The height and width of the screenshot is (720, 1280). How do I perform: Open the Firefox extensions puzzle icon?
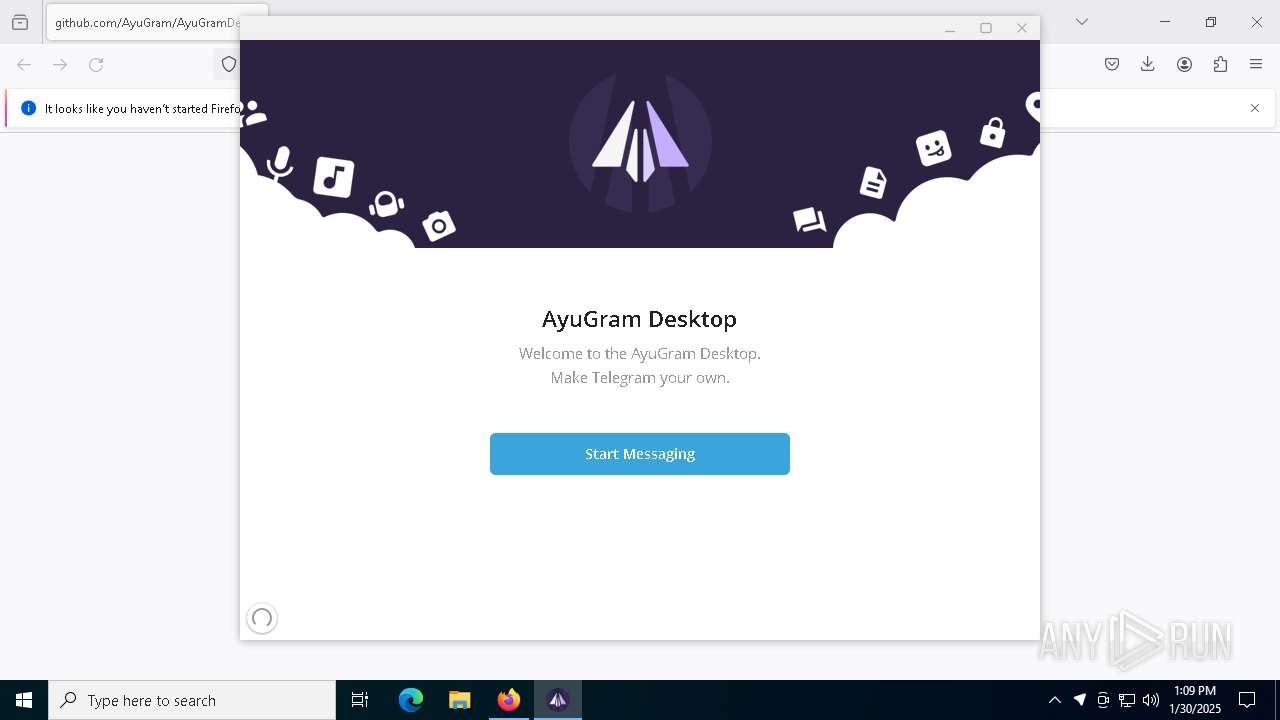(x=1220, y=65)
